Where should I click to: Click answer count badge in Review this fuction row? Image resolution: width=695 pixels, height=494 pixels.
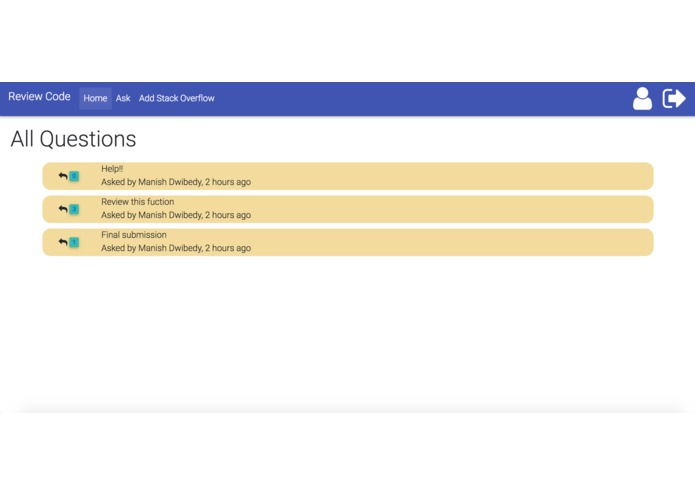(74, 209)
